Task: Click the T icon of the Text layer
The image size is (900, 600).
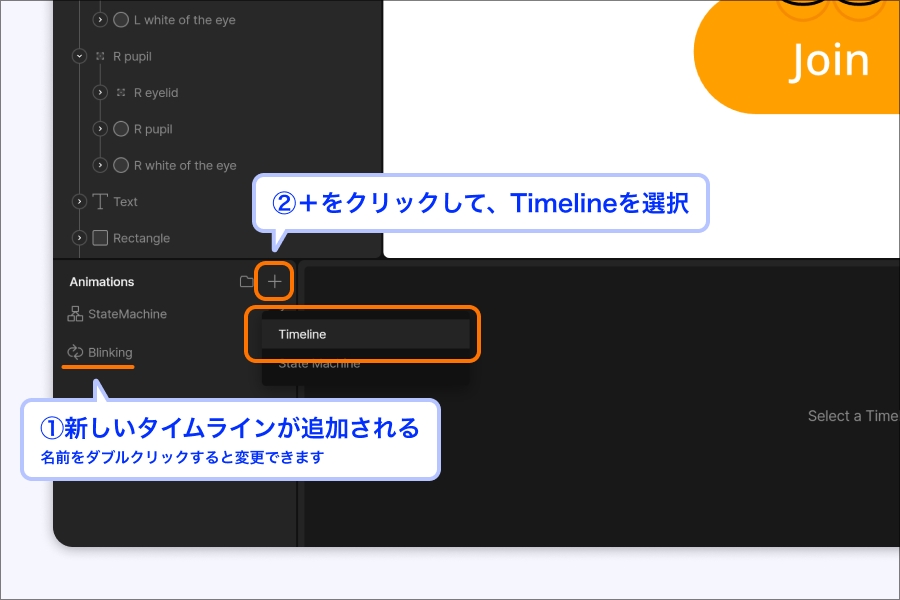Action: pyautogui.click(x=100, y=202)
